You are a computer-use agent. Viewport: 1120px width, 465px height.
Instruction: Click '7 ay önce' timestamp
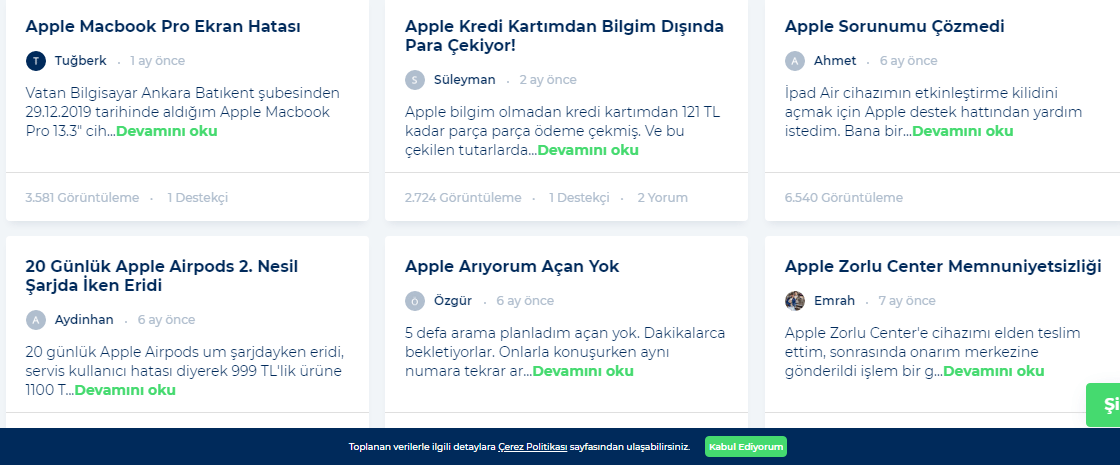[x=907, y=301]
